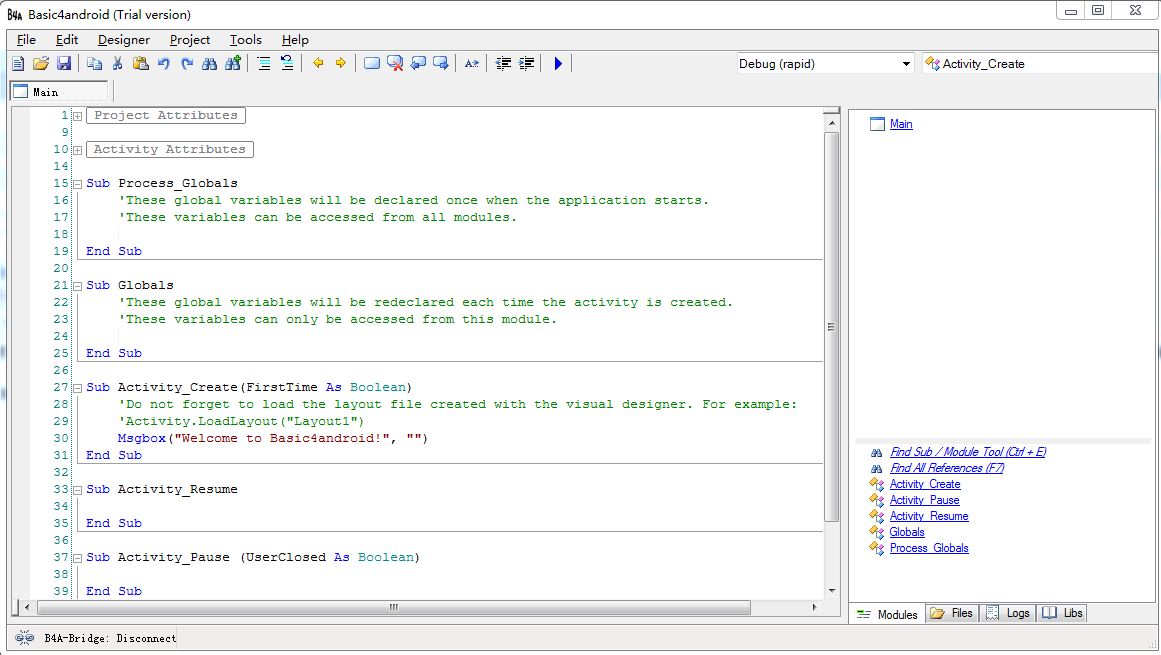1161x655 pixels.
Task: Go to previous bookmark icon
Action: click(418, 64)
